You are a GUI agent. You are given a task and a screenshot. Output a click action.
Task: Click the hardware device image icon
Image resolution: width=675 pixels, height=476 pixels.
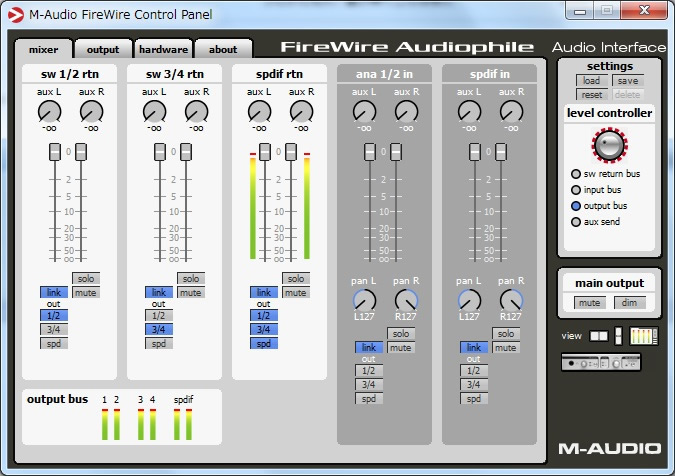(601, 363)
